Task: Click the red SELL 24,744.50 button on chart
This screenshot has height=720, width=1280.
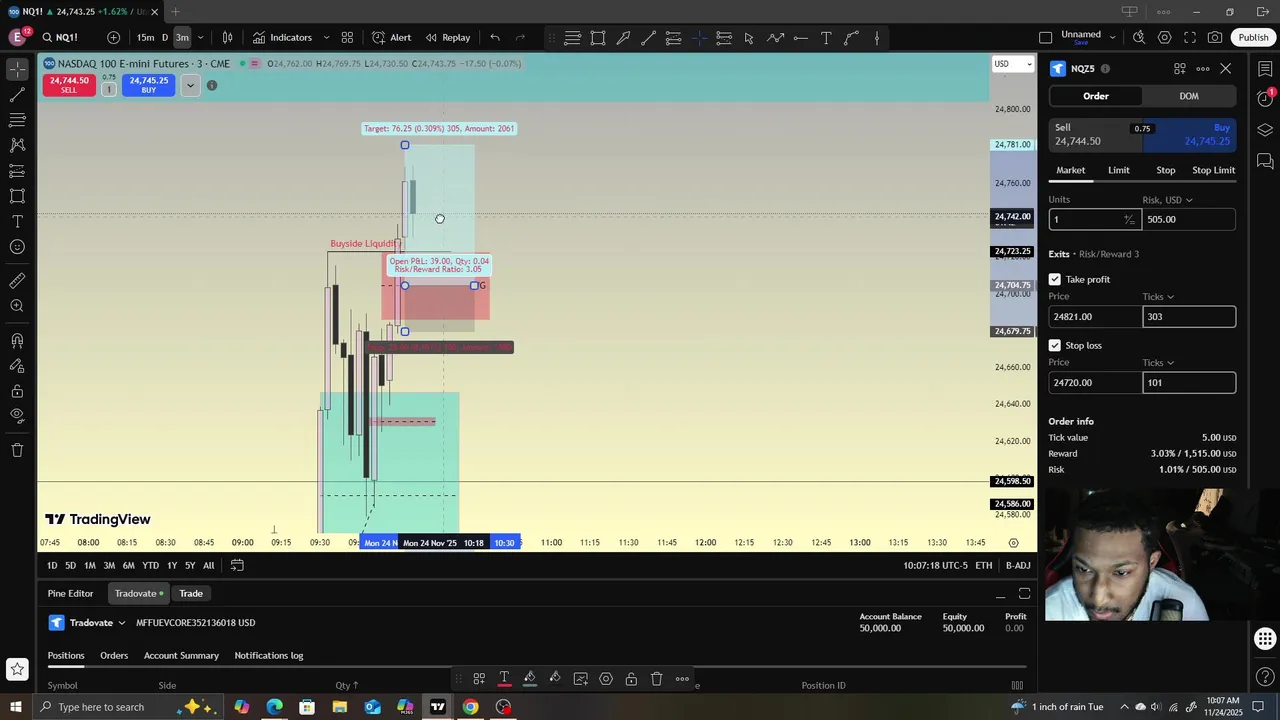Action: (68, 85)
